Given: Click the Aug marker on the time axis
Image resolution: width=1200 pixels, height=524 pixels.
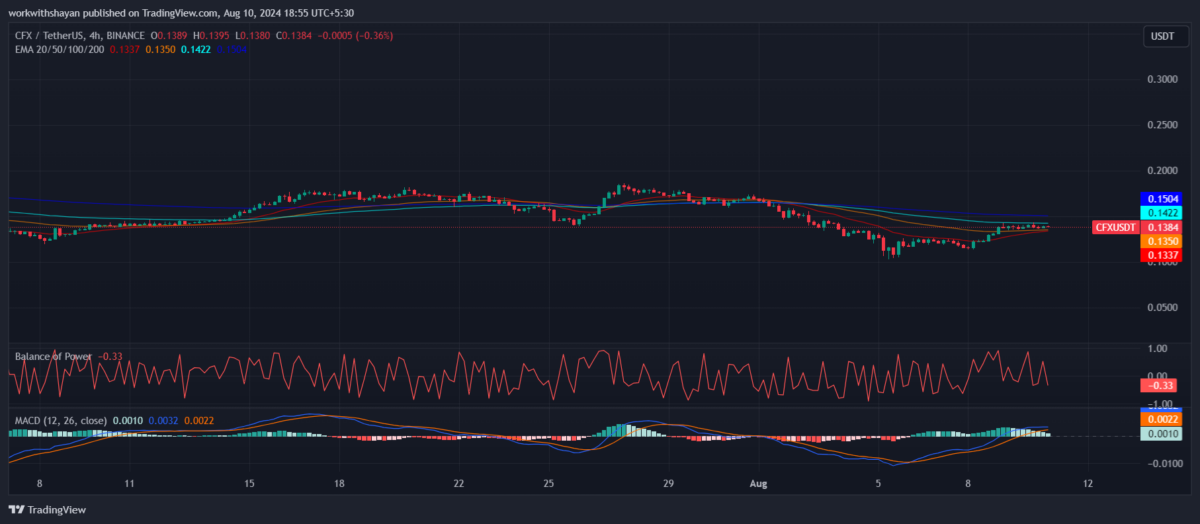Looking at the screenshot, I should pos(759,483).
